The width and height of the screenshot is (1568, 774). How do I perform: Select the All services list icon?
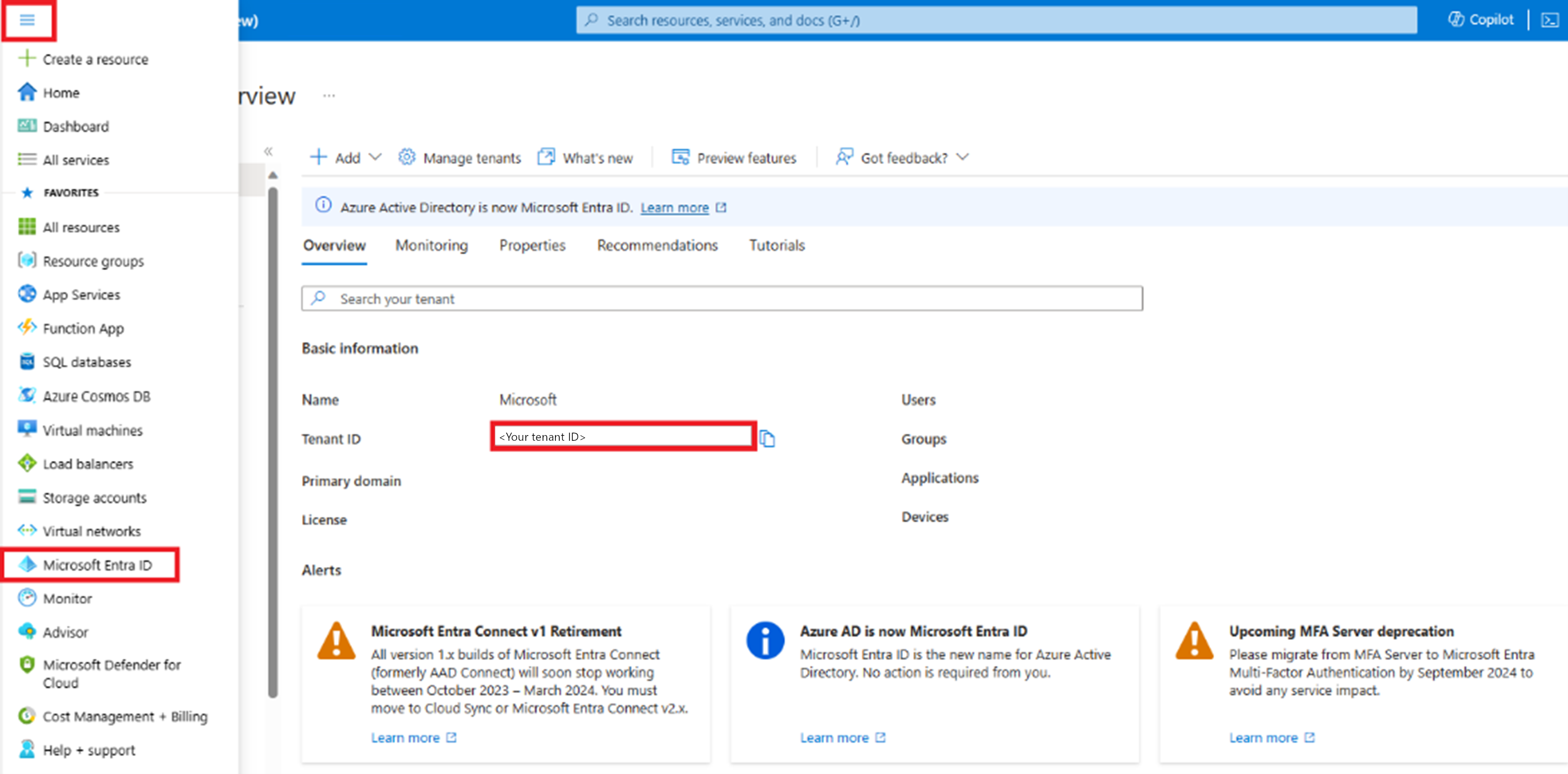[x=27, y=159]
